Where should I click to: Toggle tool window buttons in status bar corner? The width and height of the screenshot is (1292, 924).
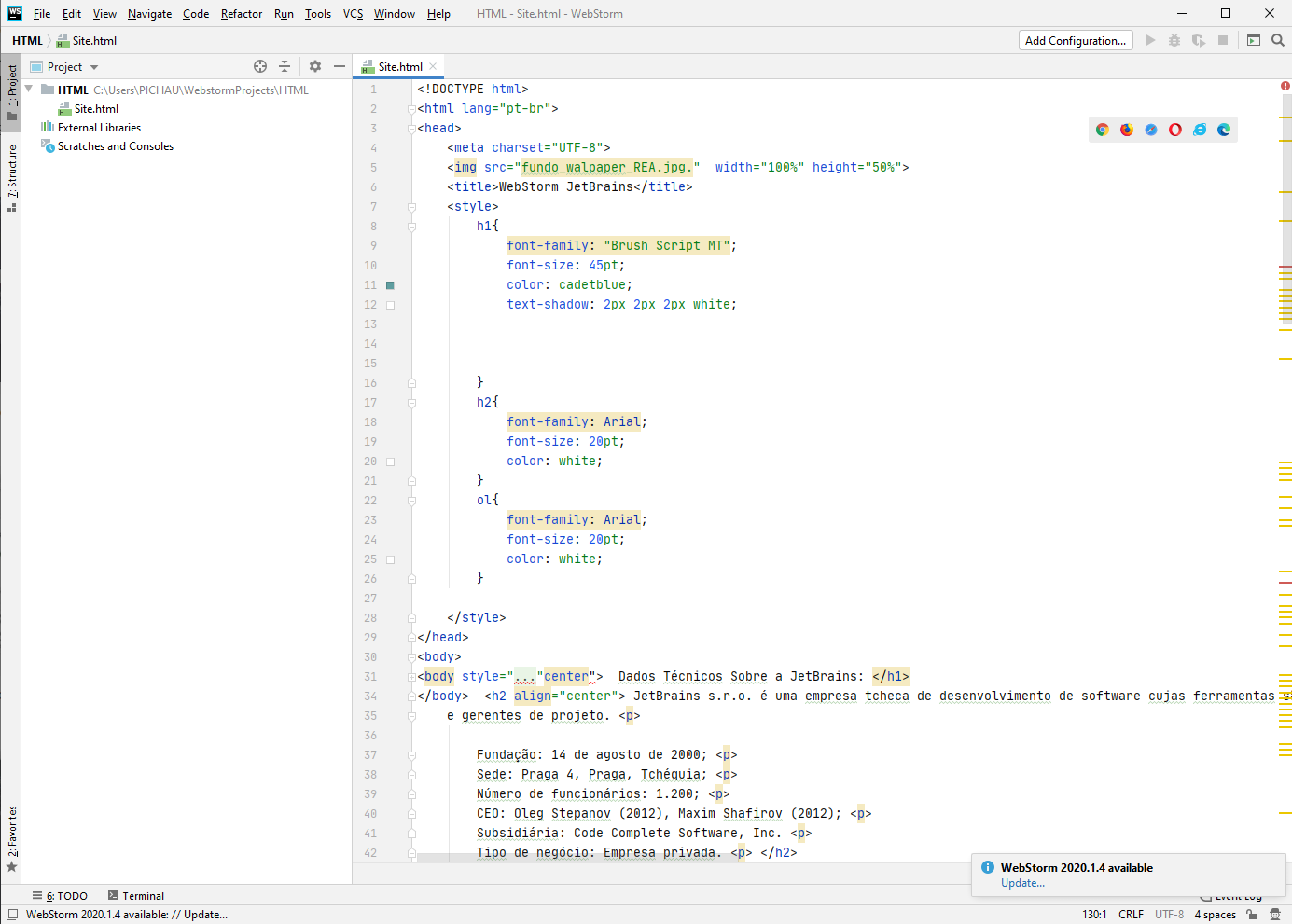pos(12,915)
